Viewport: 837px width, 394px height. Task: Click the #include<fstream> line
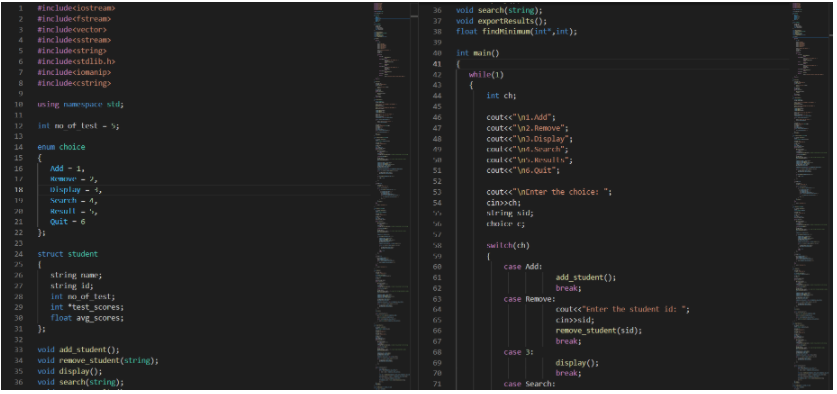click(74, 19)
